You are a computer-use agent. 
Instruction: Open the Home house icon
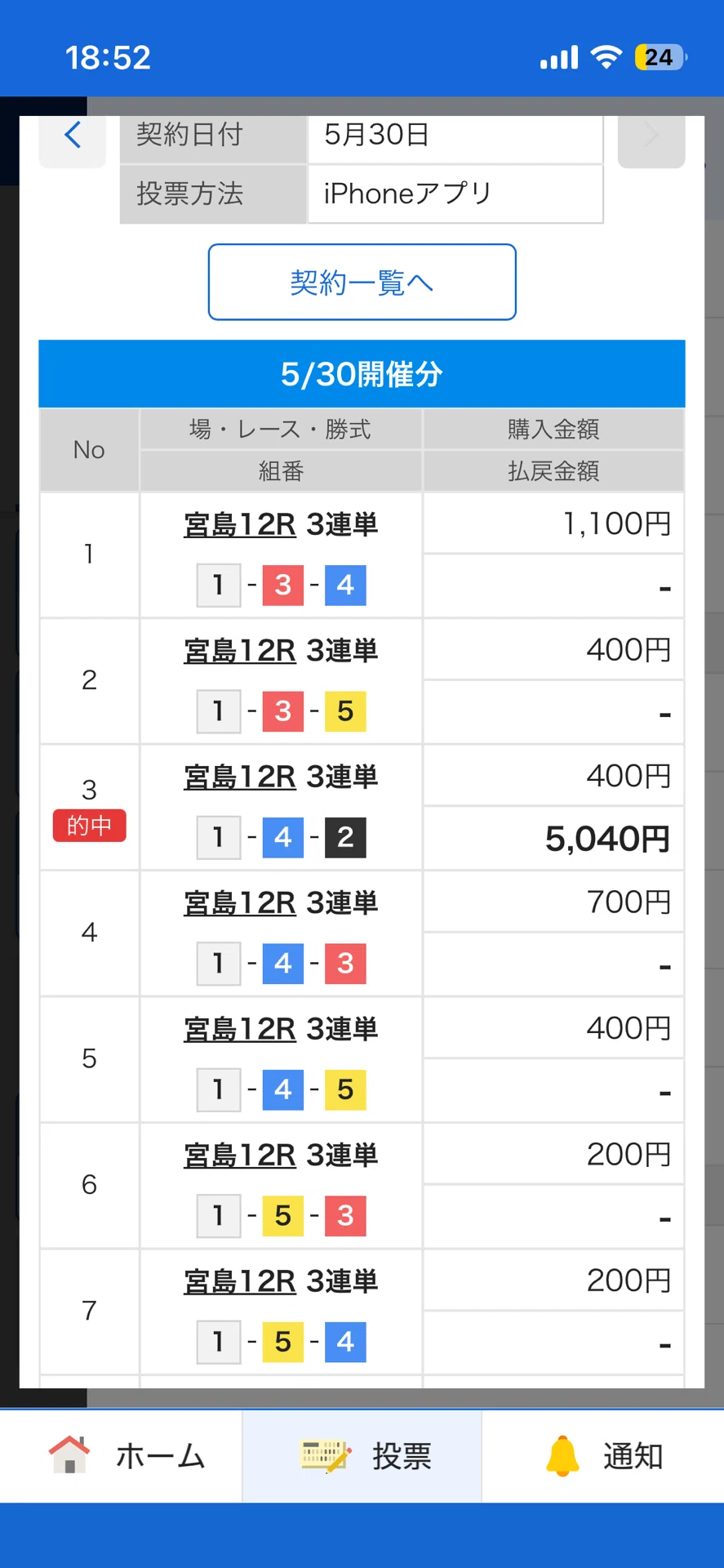pos(69,1455)
